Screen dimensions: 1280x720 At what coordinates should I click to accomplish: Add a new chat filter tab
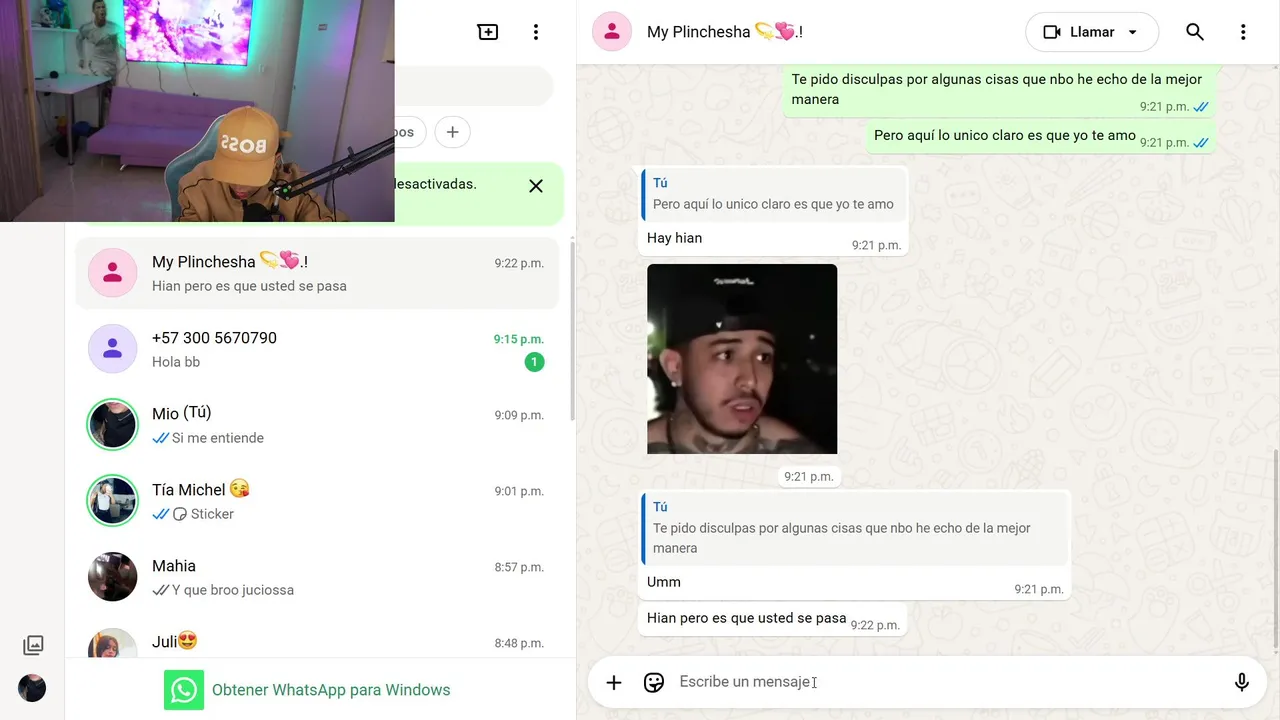(453, 132)
